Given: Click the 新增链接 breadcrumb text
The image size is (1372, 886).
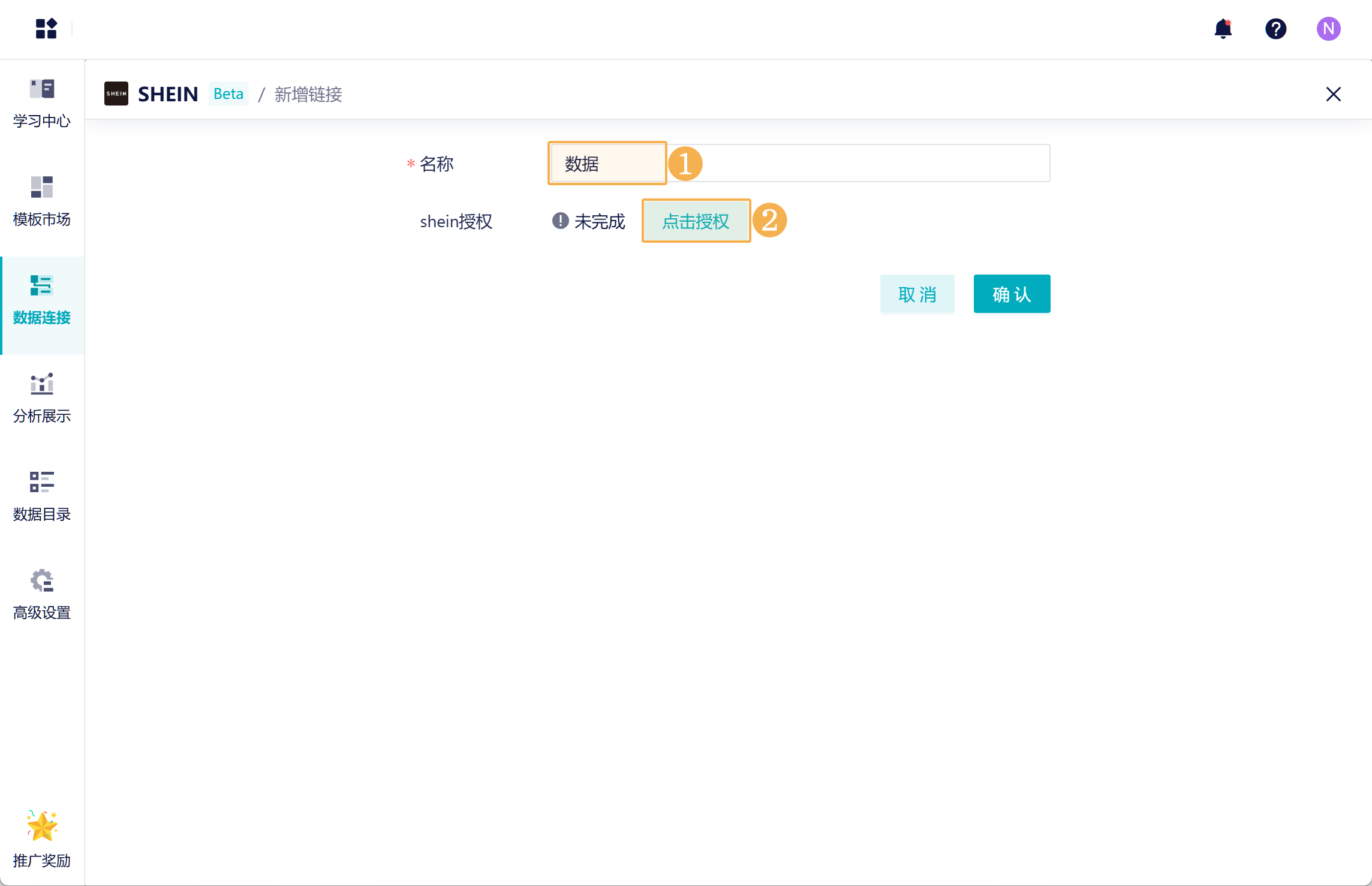Looking at the screenshot, I should click(x=308, y=94).
